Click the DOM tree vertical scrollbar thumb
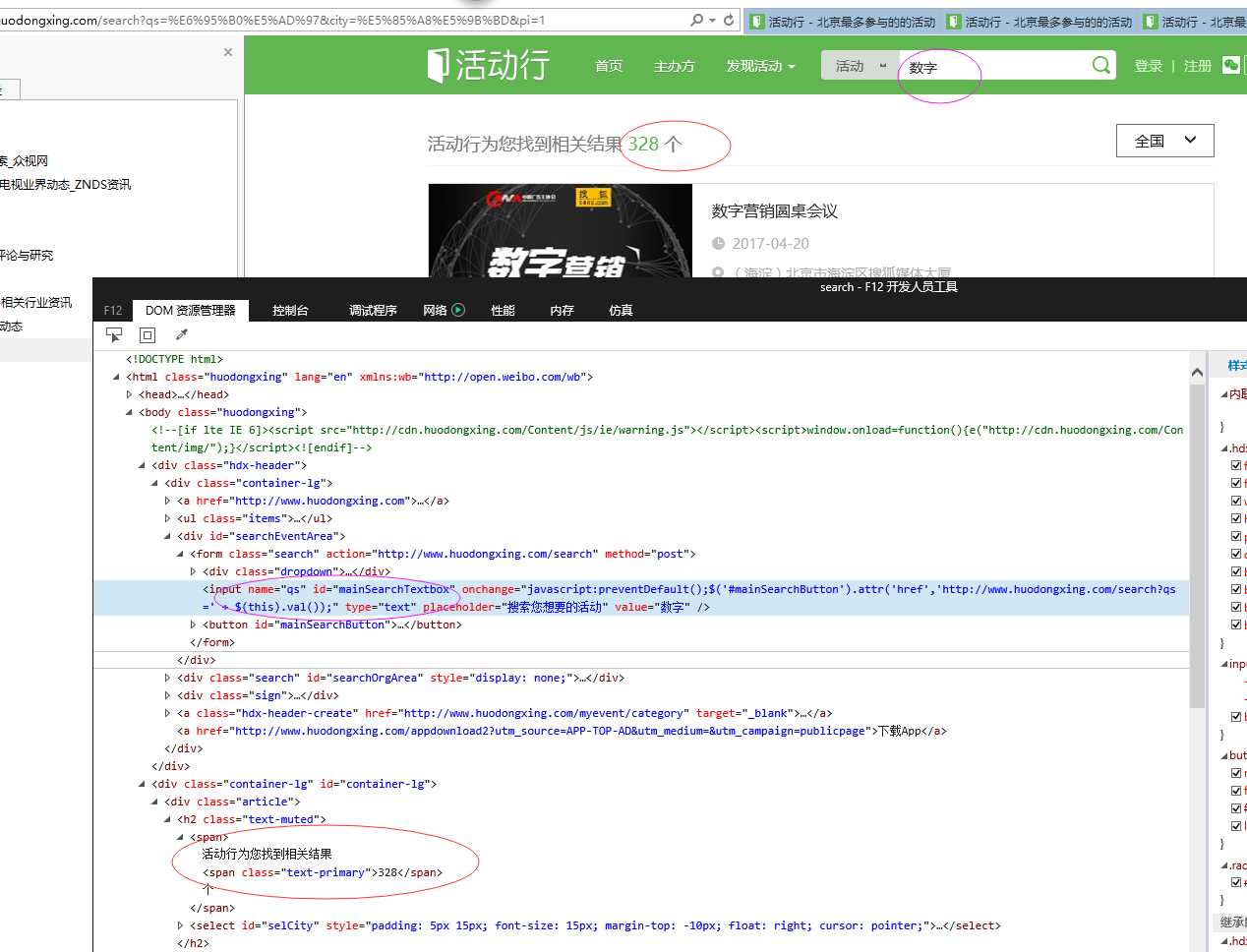The height and width of the screenshot is (952, 1247). [1197, 546]
